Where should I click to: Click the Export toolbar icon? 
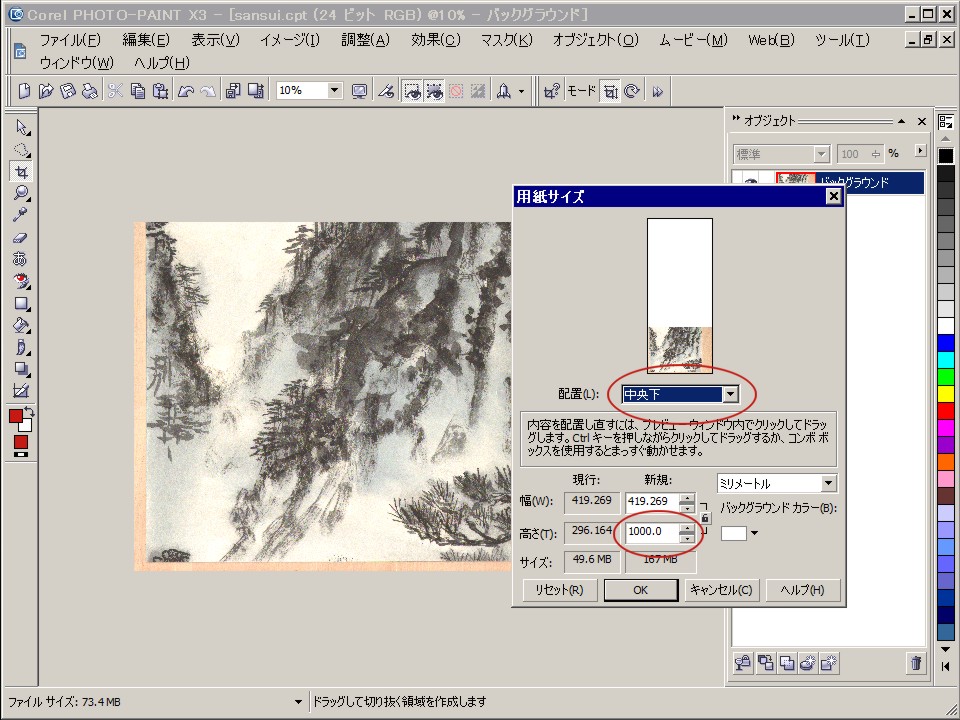point(255,91)
